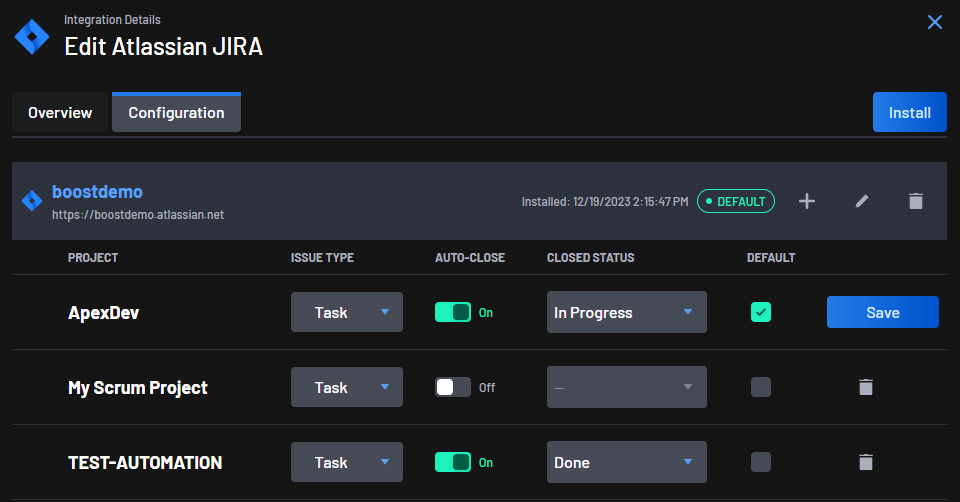Open the boostdemo link
The image size is (960, 502).
97,192
